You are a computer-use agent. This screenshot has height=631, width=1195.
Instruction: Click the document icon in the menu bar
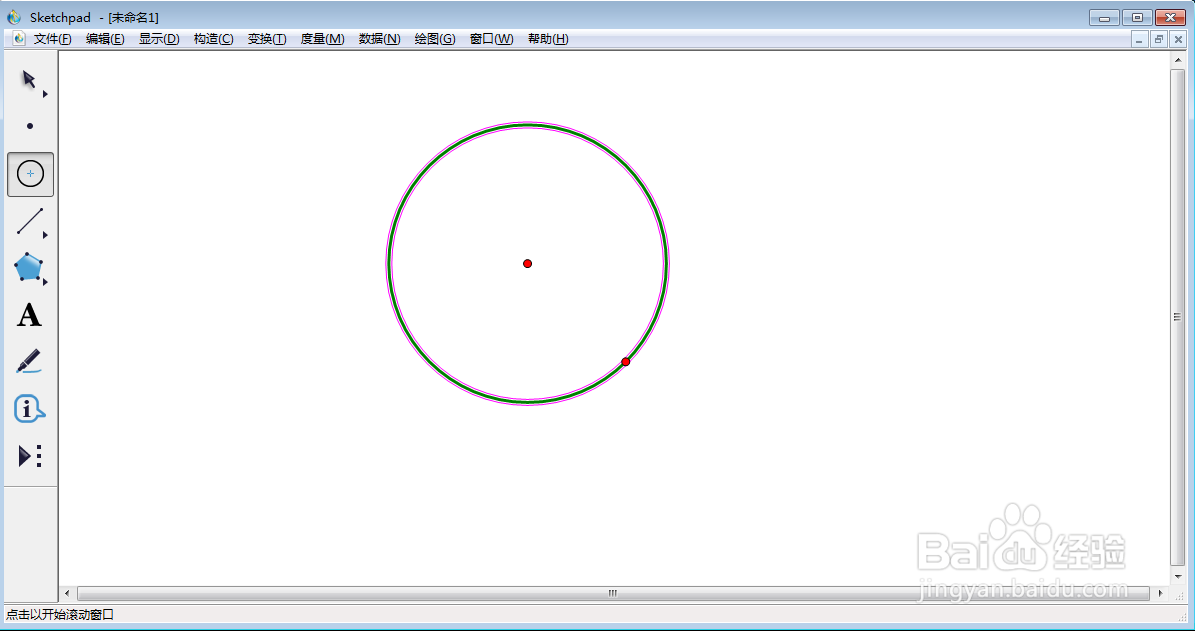pyautogui.click(x=19, y=39)
